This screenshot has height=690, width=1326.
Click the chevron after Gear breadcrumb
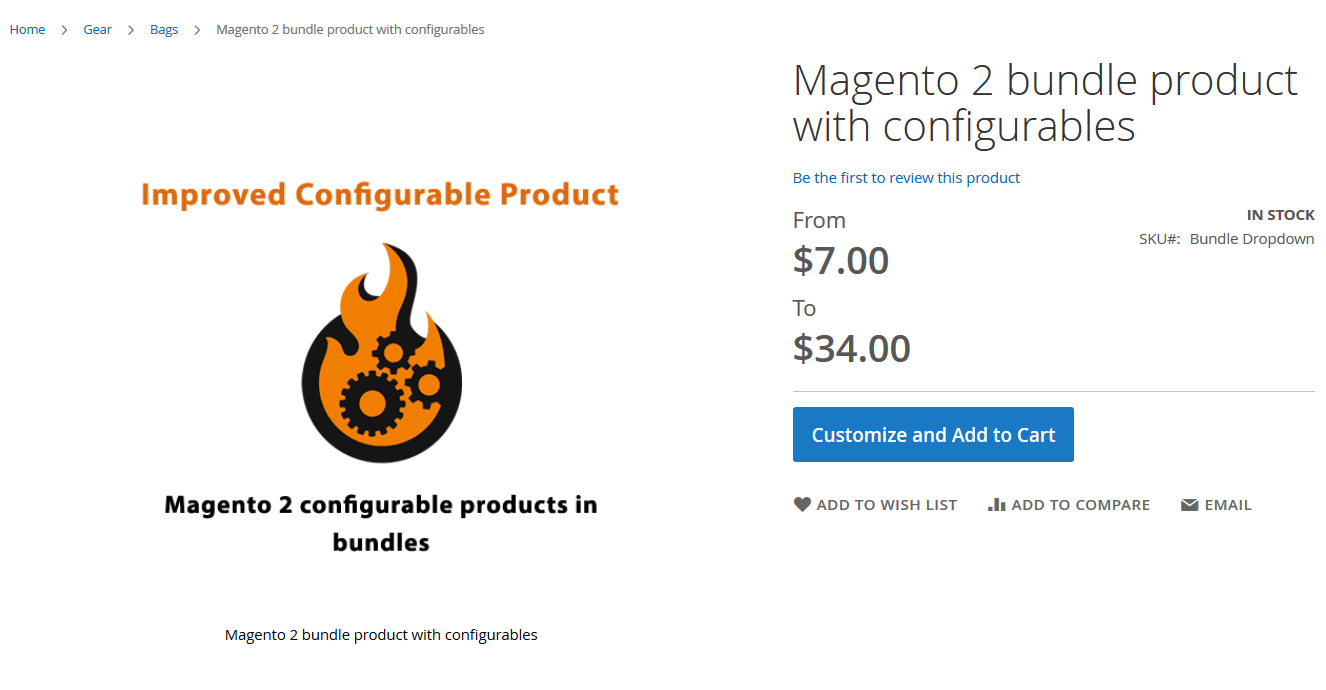pos(131,30)
